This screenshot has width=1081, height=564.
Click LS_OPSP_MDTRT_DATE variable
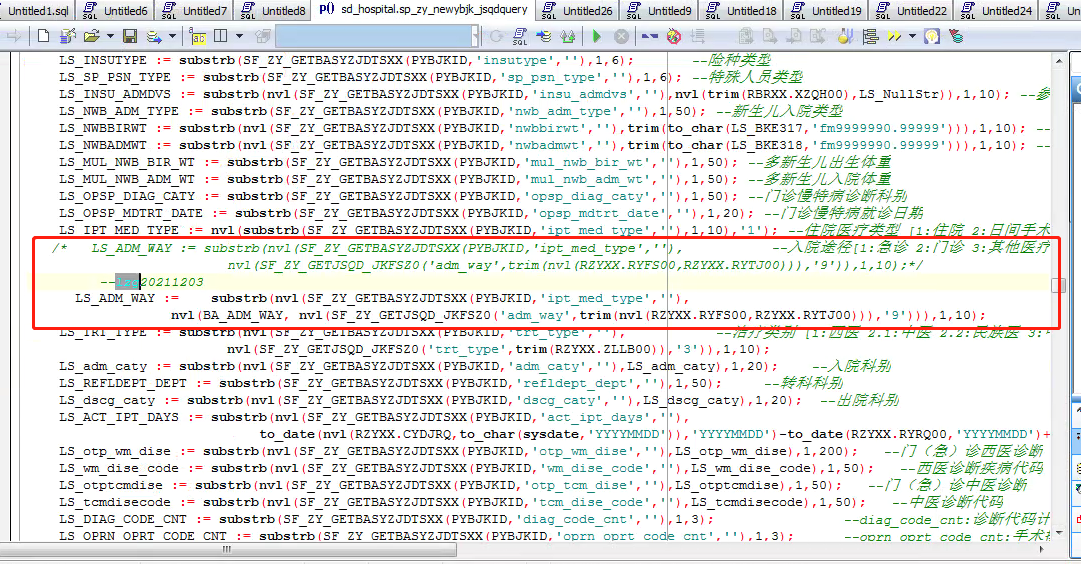tap(131, 213)
